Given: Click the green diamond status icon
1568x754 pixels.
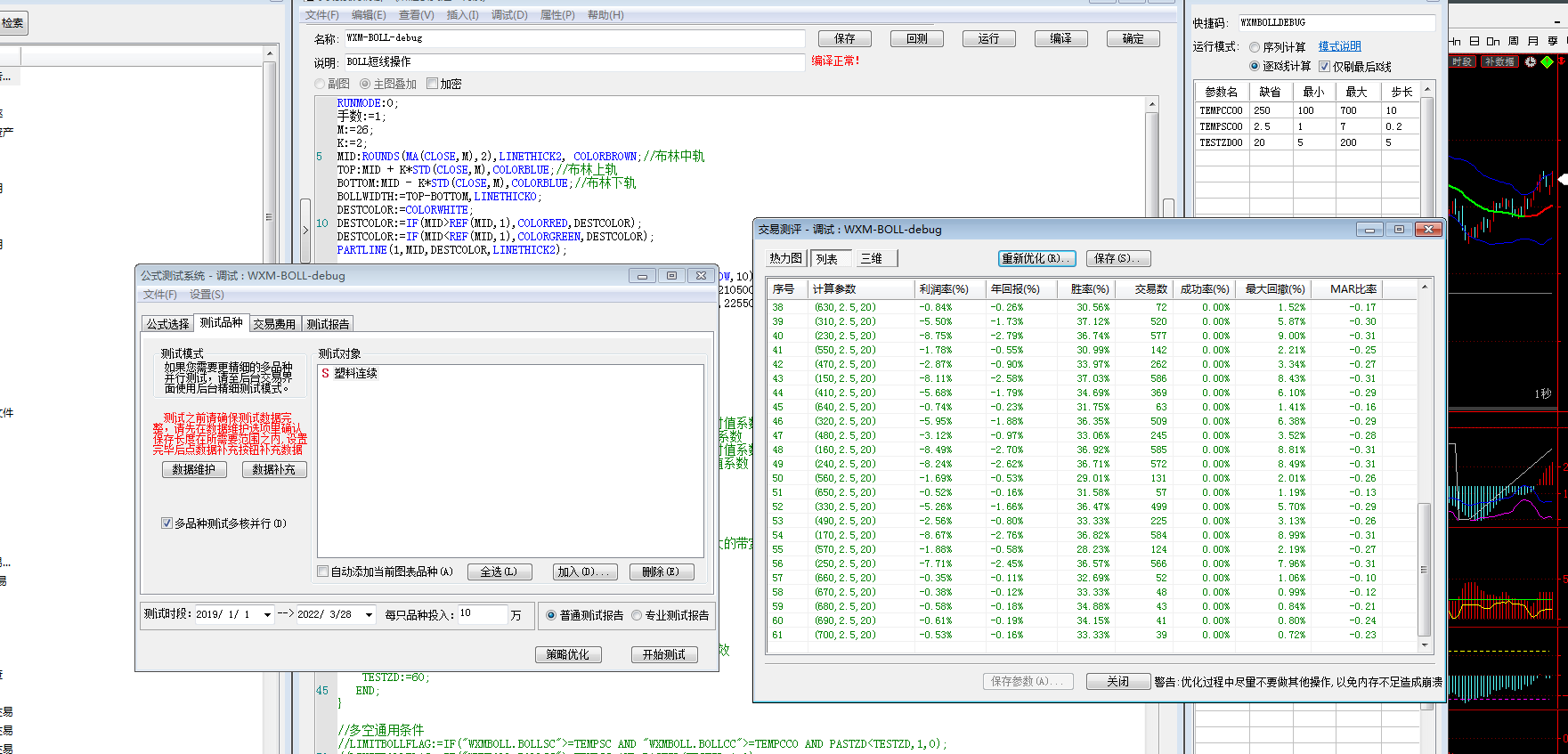Looking at the screenshot, I should [x=1548, y=61].
